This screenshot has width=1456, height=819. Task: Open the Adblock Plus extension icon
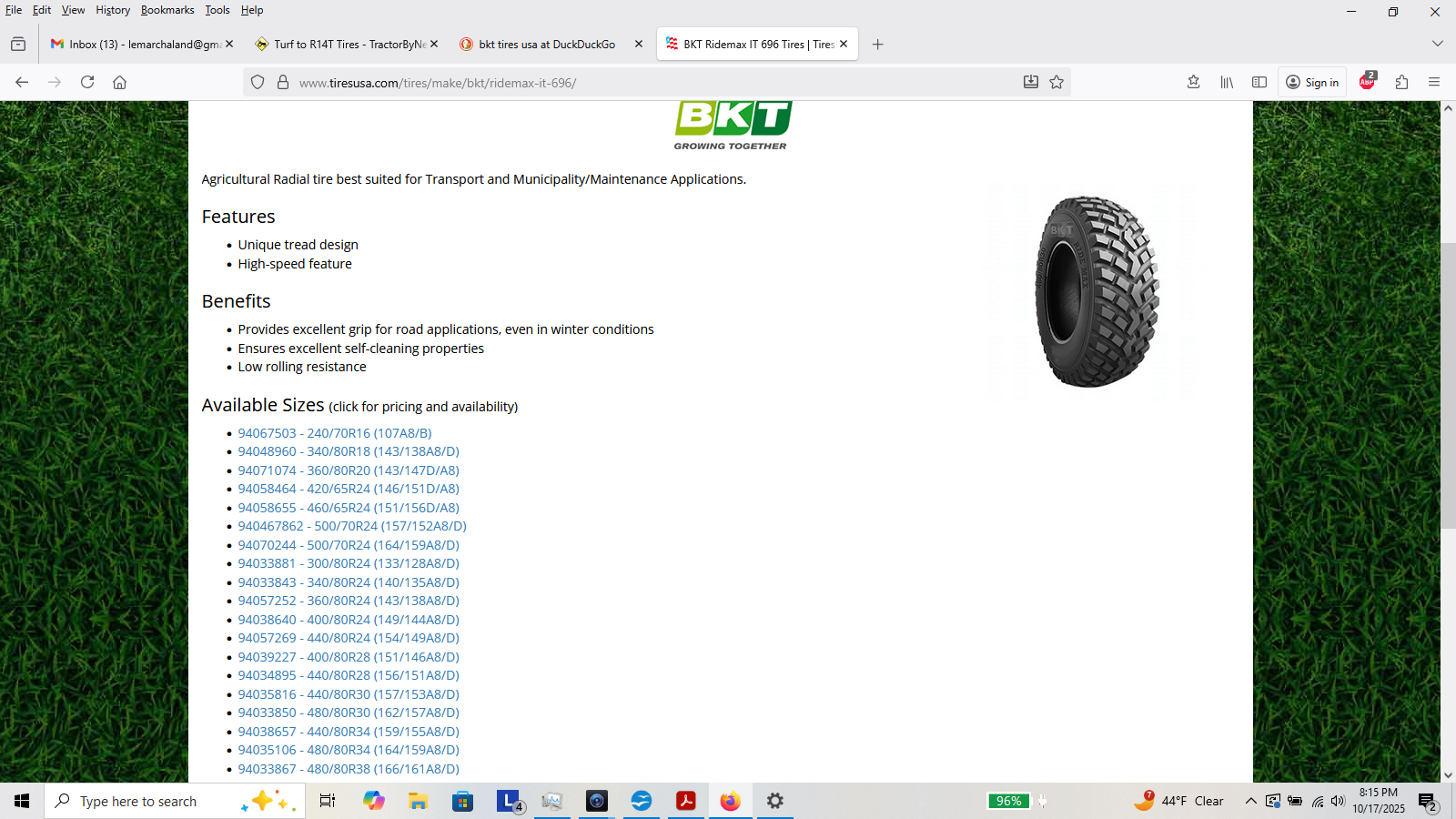pos(1367,82)
